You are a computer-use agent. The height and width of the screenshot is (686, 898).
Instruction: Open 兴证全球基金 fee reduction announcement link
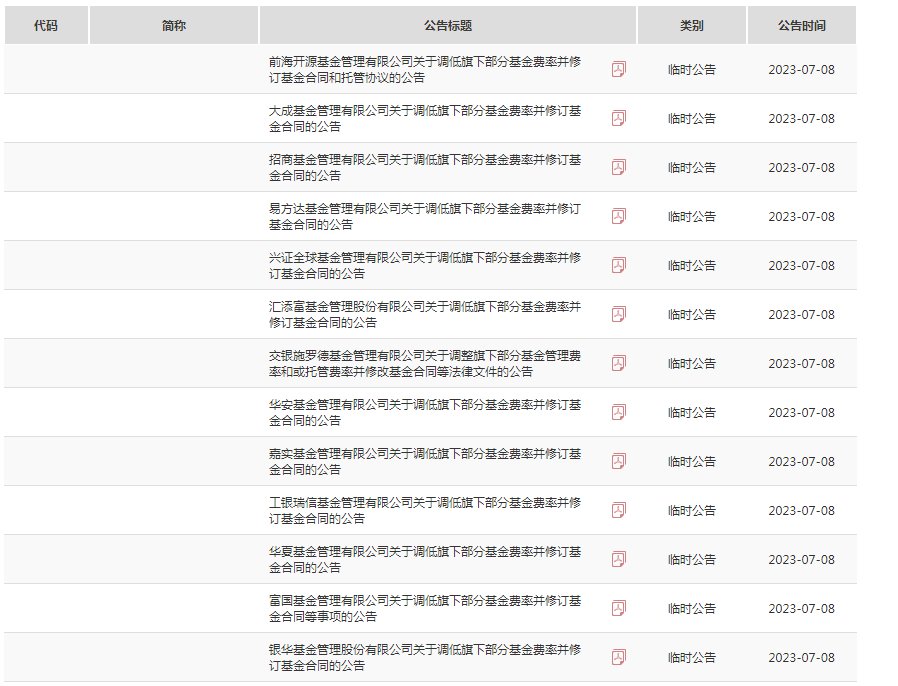point(425,265)
